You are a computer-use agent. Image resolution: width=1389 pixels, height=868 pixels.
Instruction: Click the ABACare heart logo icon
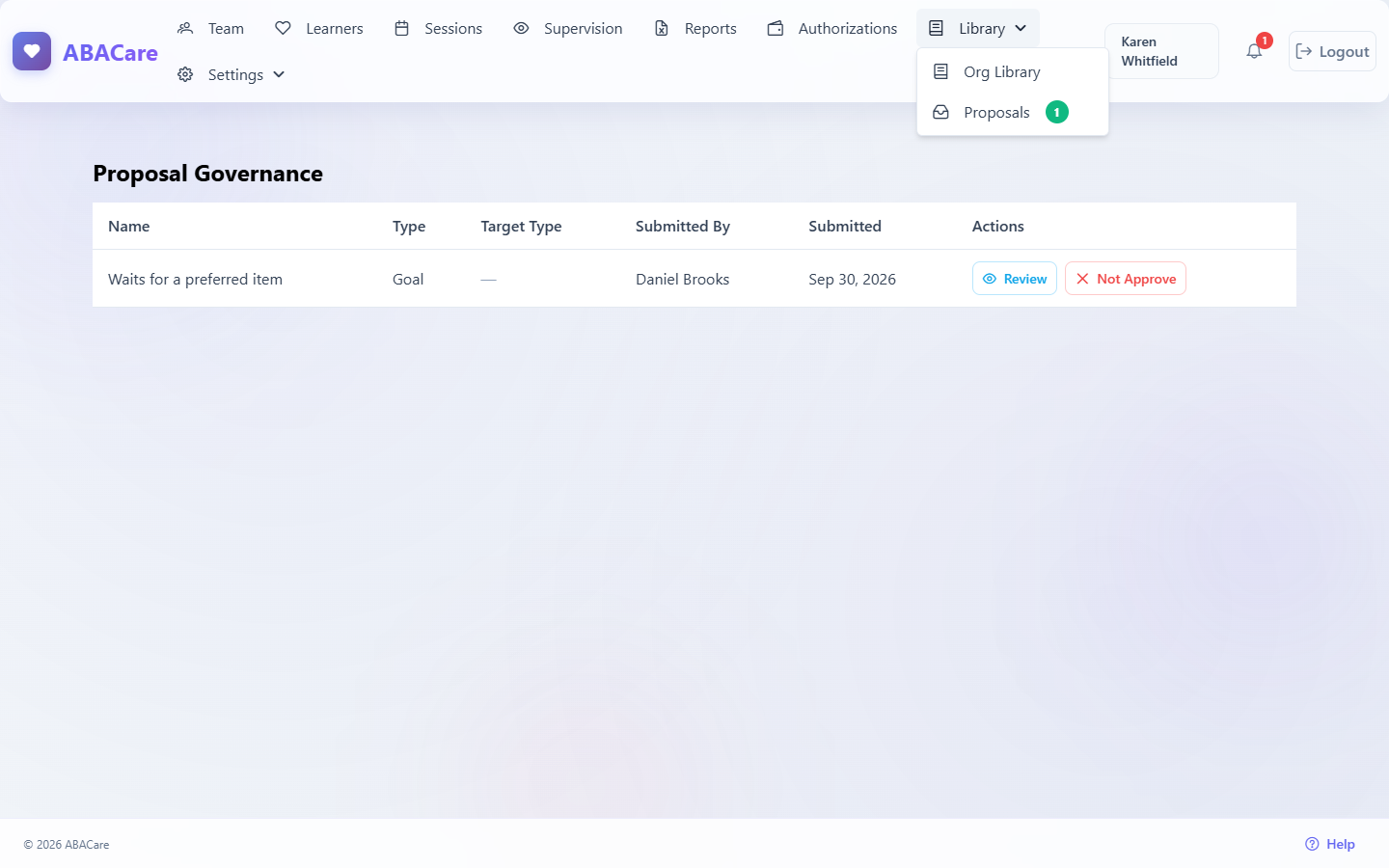click(x=32, y=51)
